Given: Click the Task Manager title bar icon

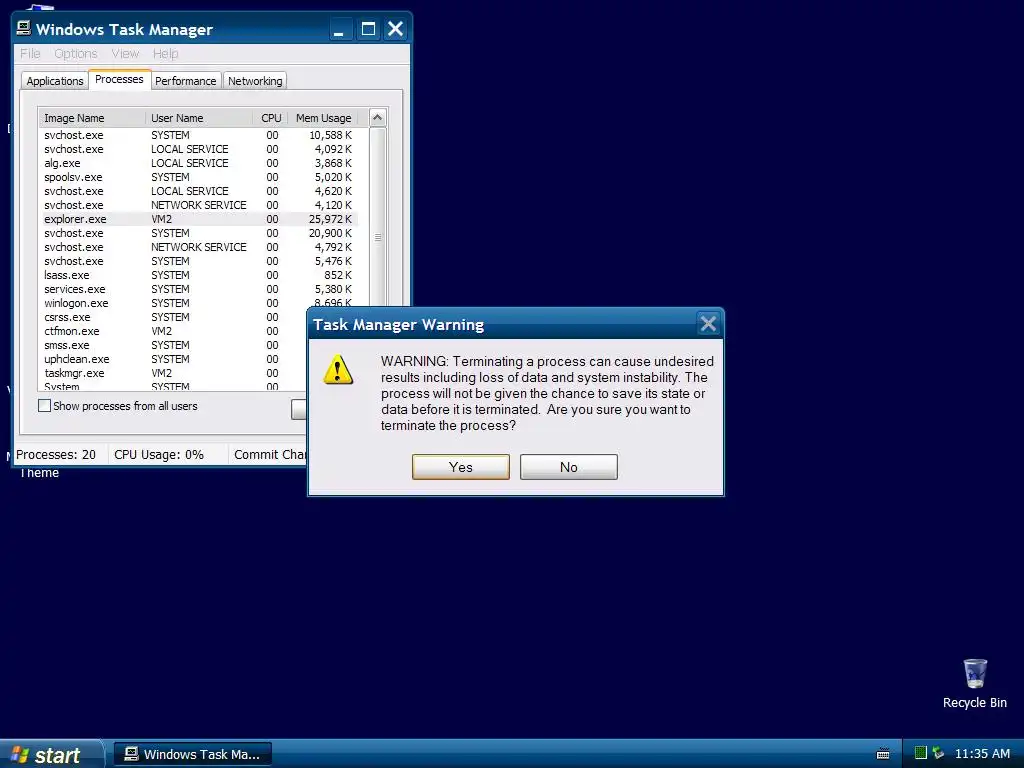Looking at the screenshot, I should [x=24, y=28].
